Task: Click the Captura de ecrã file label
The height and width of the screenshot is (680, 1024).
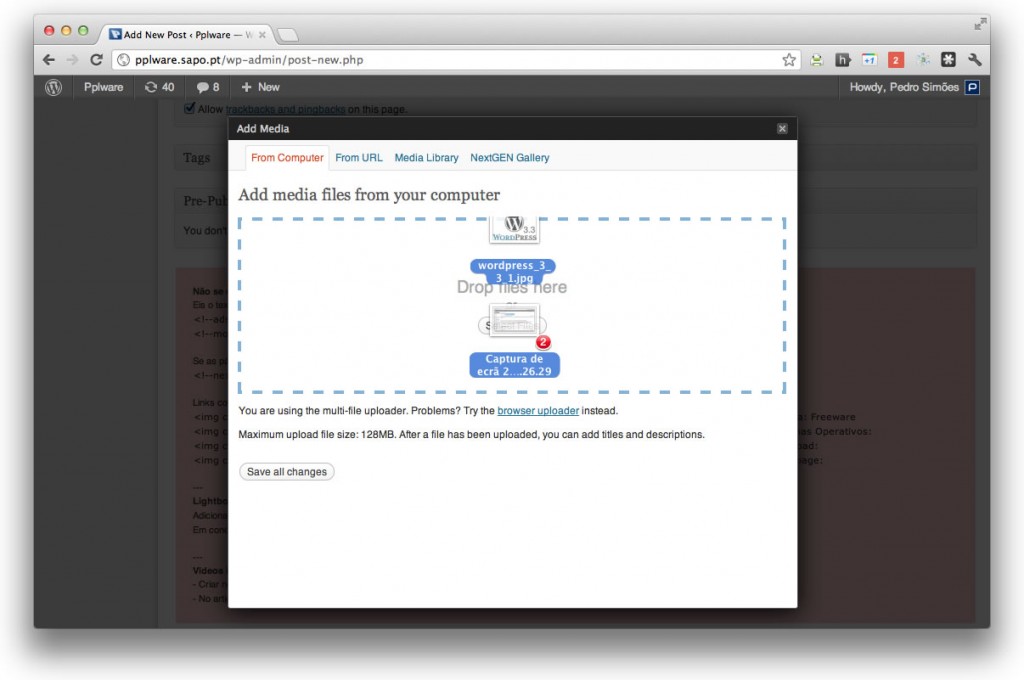Action: 514,364
